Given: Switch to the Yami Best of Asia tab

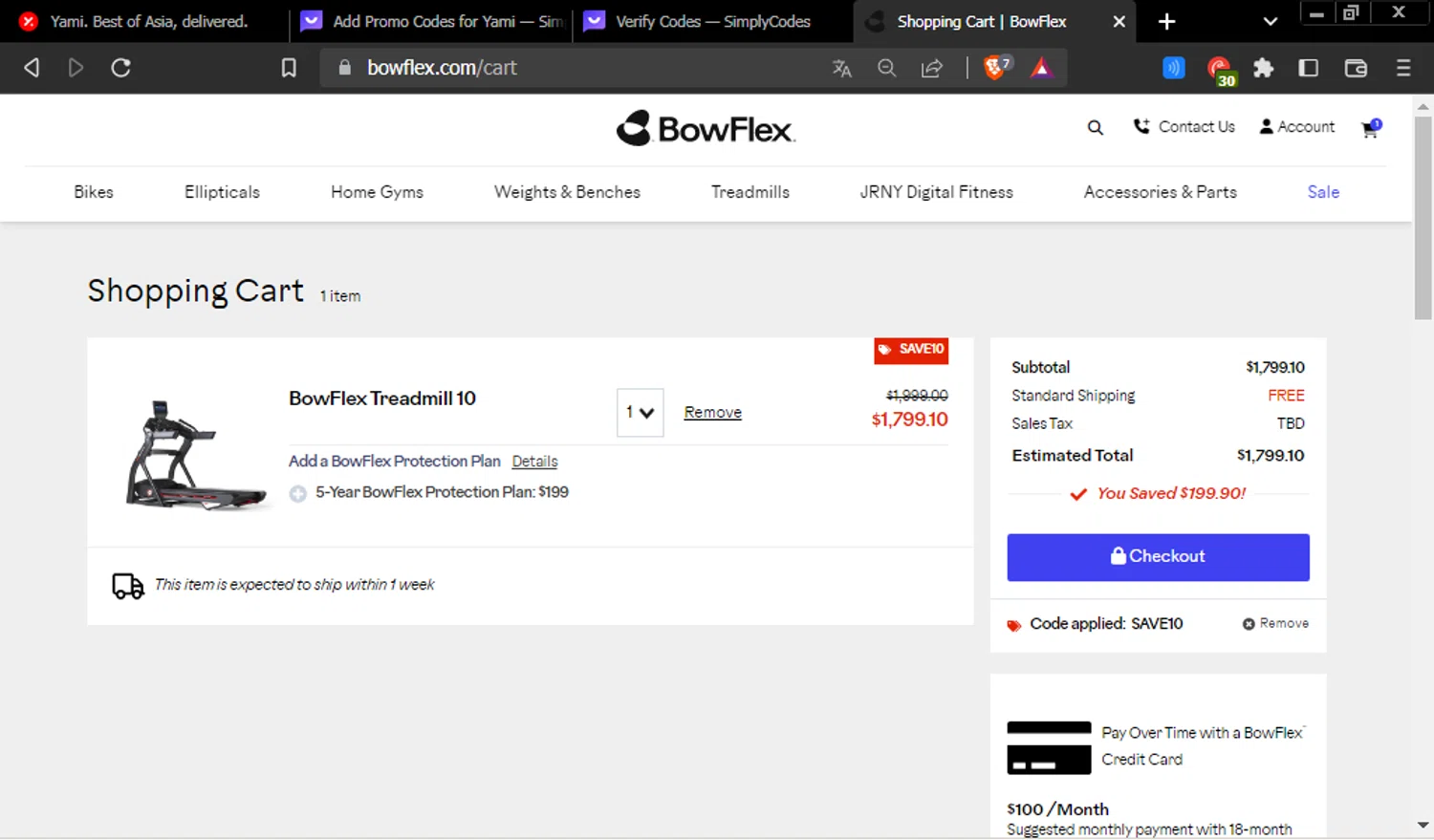Looking at the screenshot, I should [143, 21].
